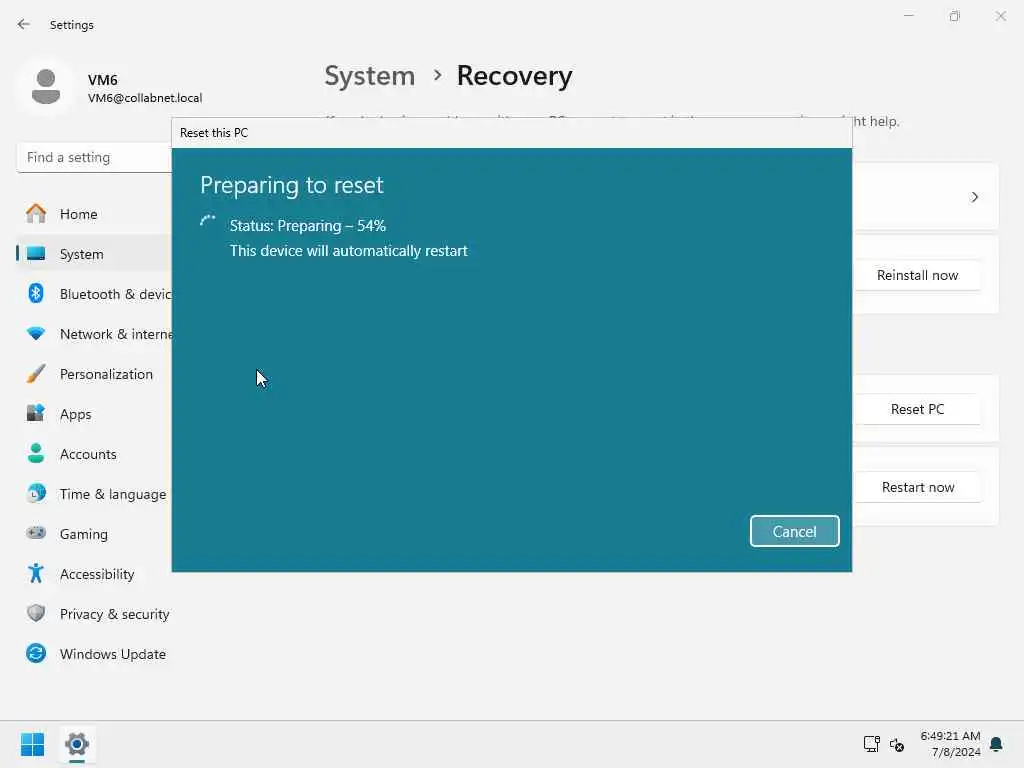Click the muted volume tray icon
The height and width of the screenshot is (768, 1024).
coord(897,744)
